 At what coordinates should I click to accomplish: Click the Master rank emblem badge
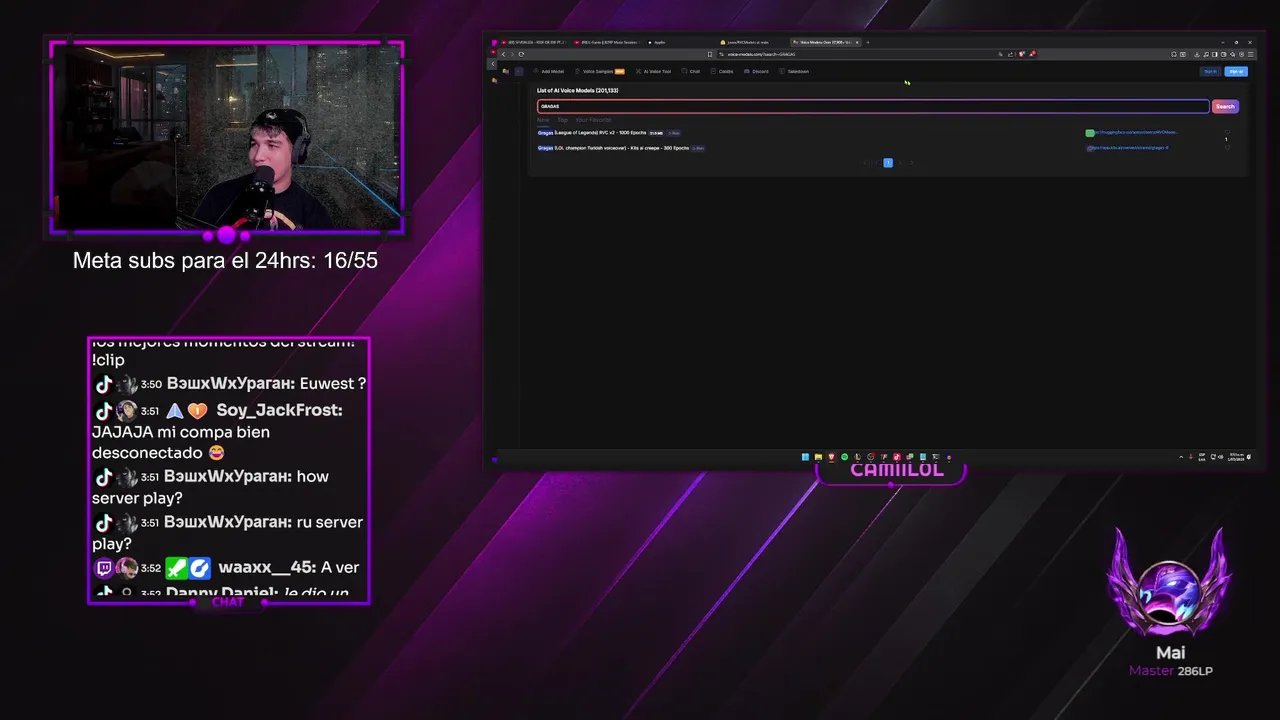(1170, 581)
